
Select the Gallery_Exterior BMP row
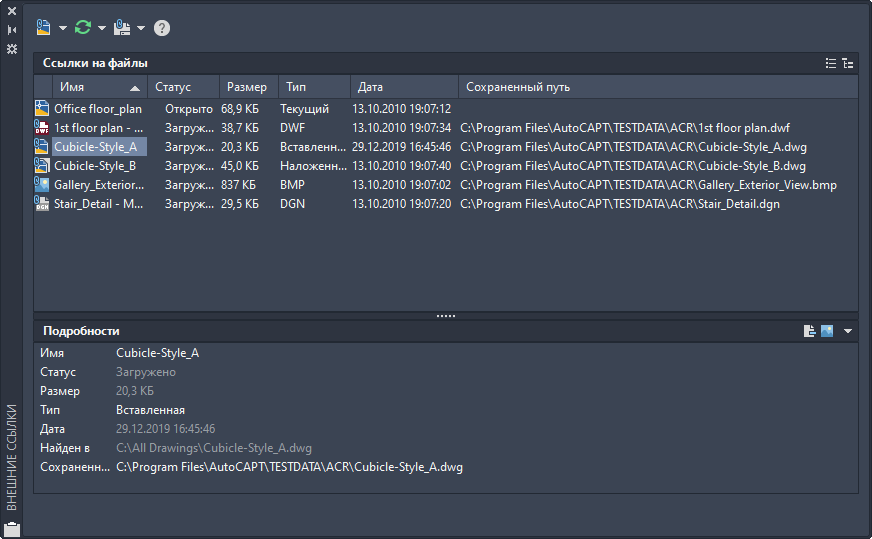coord(95,185)
